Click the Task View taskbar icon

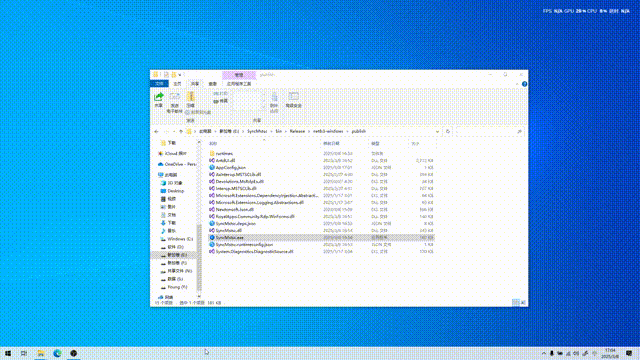[24, 353]
